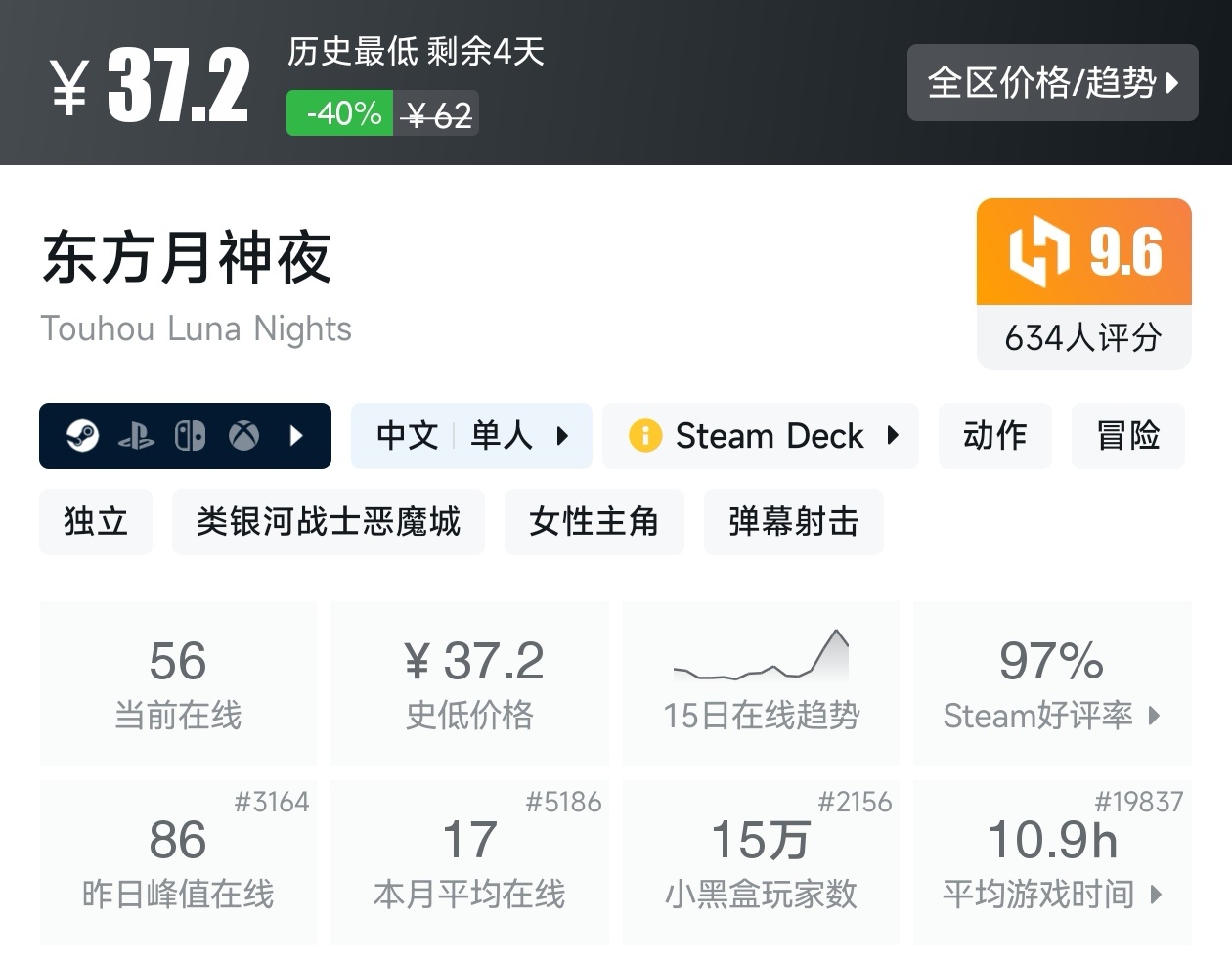Screen dimensions: 1232x962
Task: Open the 弹幕射击 tag
Action: click(x=793, y=522)
